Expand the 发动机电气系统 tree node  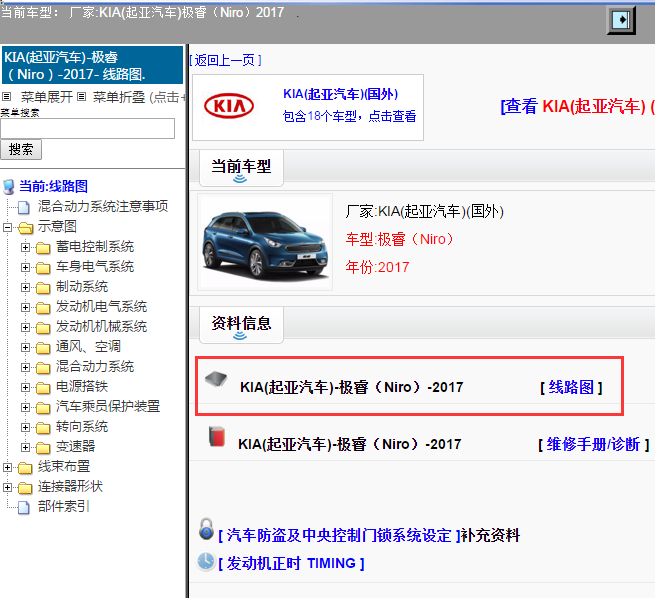tap(25, 307)
